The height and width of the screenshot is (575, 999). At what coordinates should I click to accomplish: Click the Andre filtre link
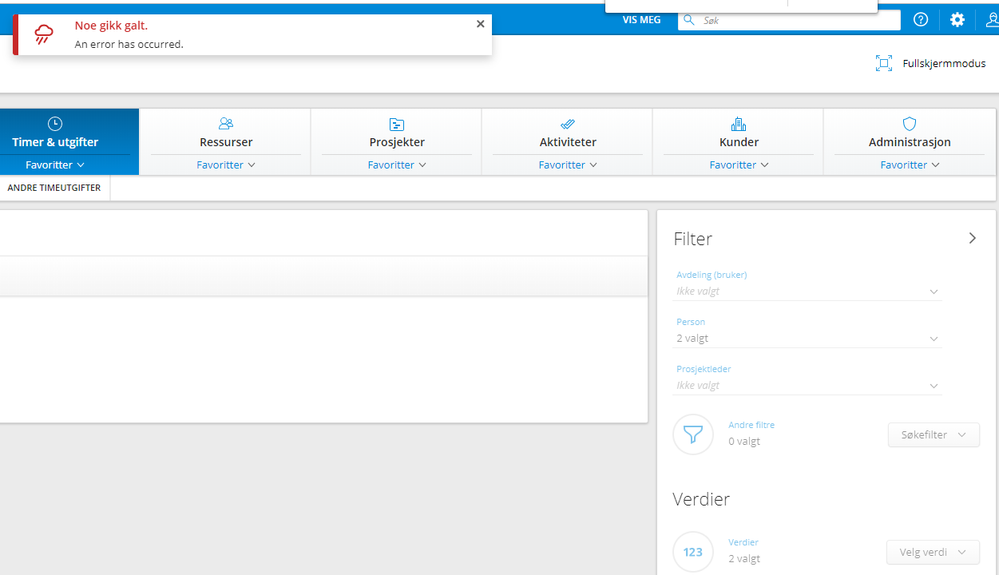click(751, 425)
